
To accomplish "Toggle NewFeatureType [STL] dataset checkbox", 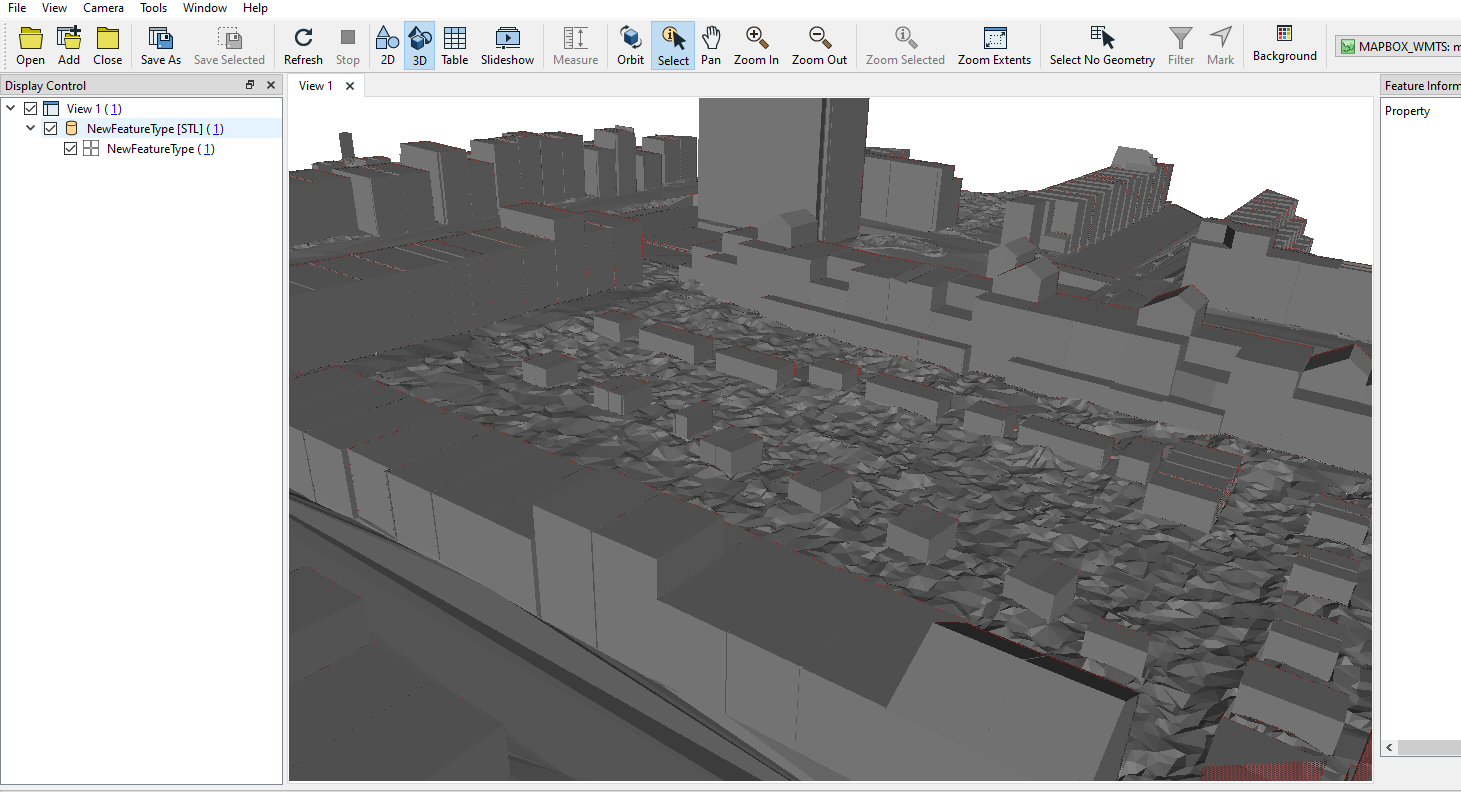I will (50, 128).
